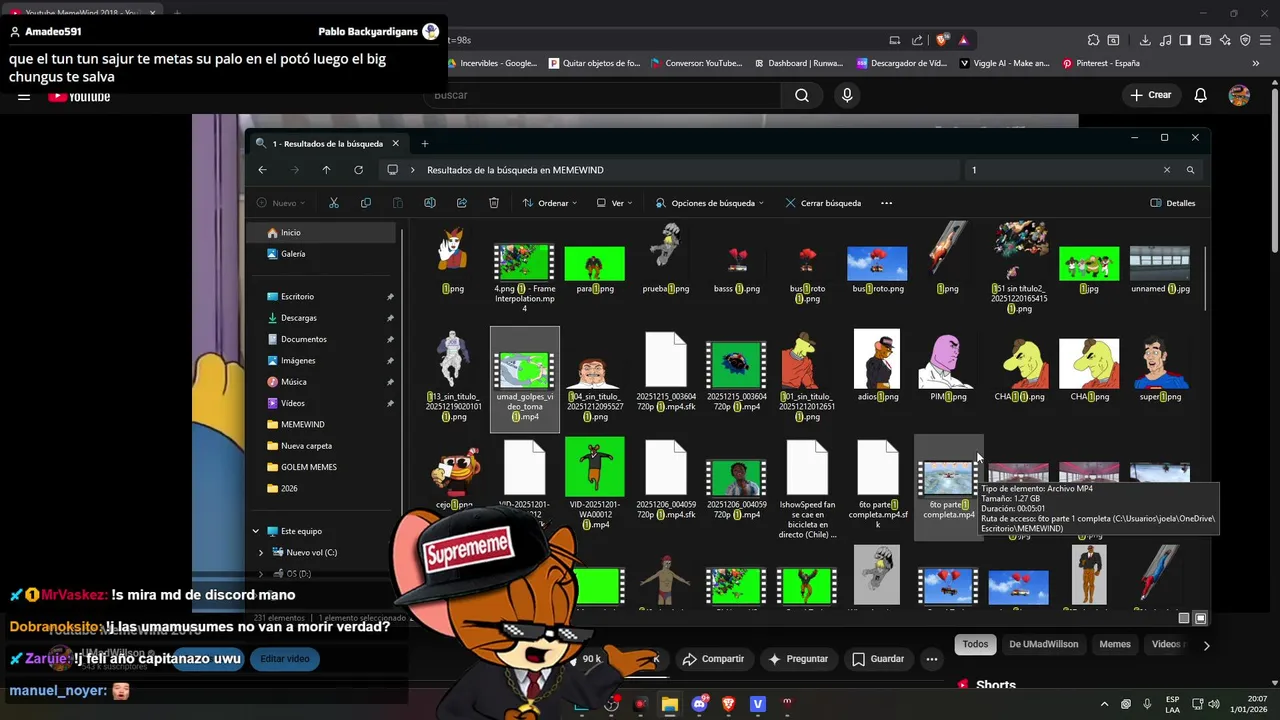1280x720 pixels.
Task: Open the volume control in system tray
Action: 1213,704
